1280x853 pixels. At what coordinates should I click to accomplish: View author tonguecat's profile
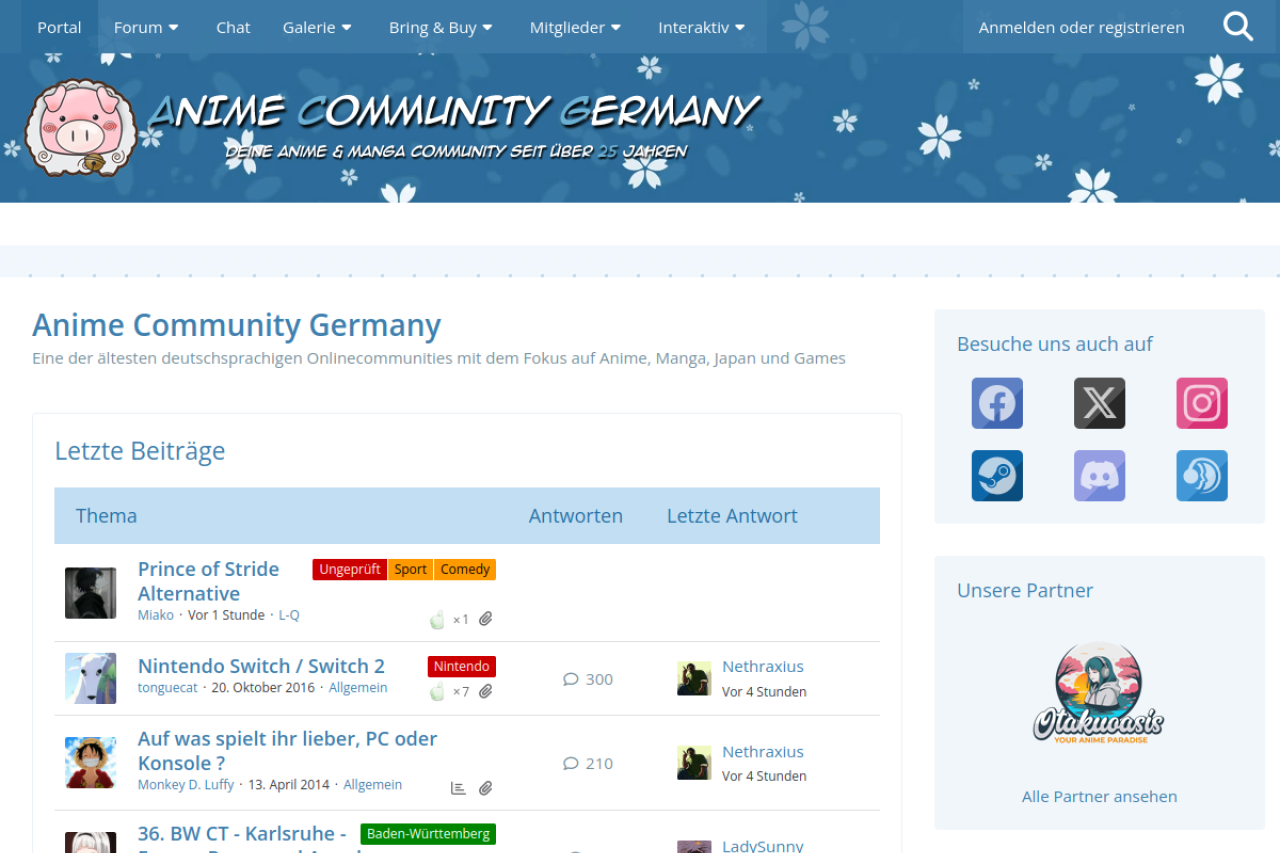[167, 688]
